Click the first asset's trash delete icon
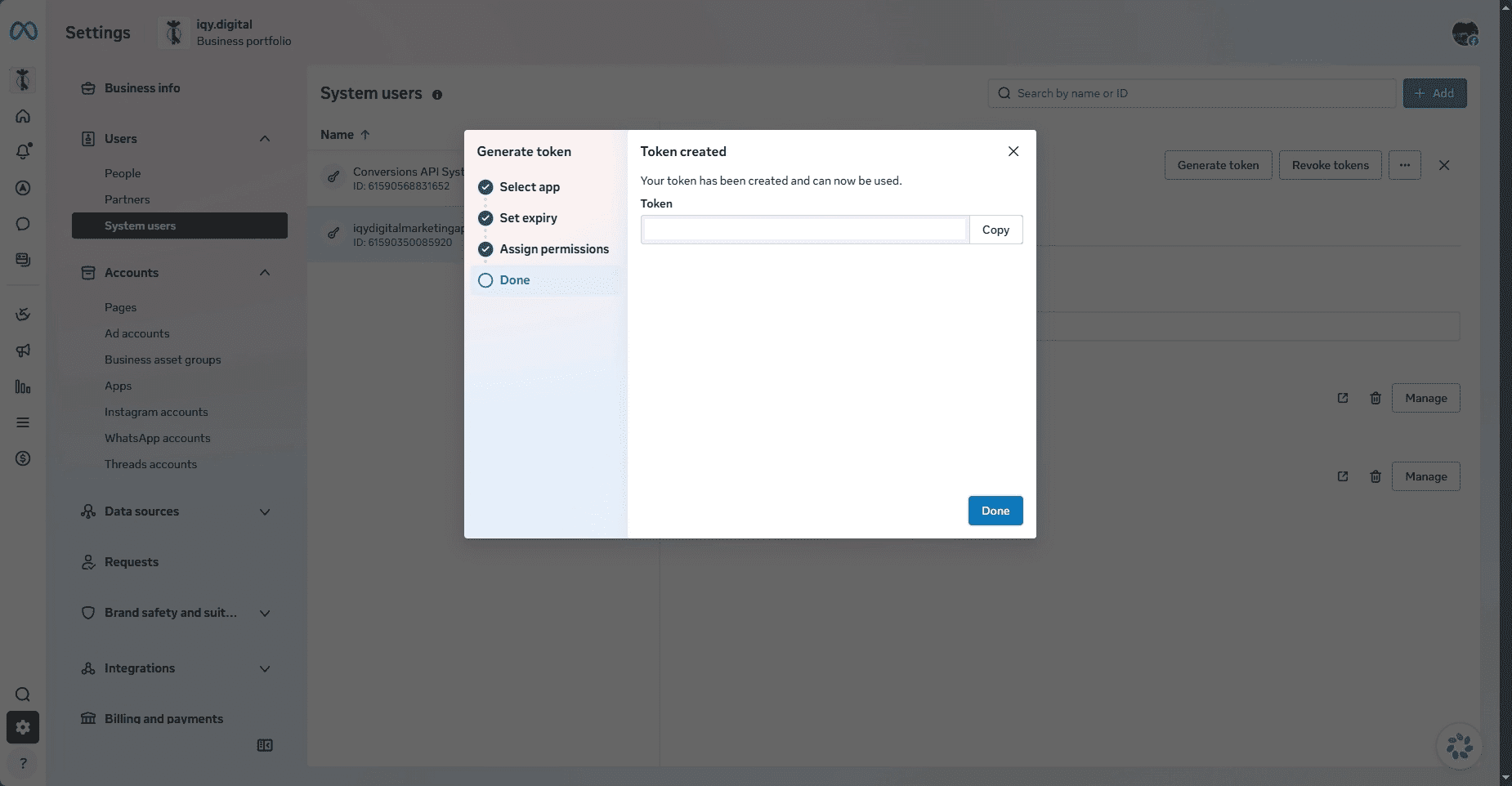 [x=1376, y=398]
